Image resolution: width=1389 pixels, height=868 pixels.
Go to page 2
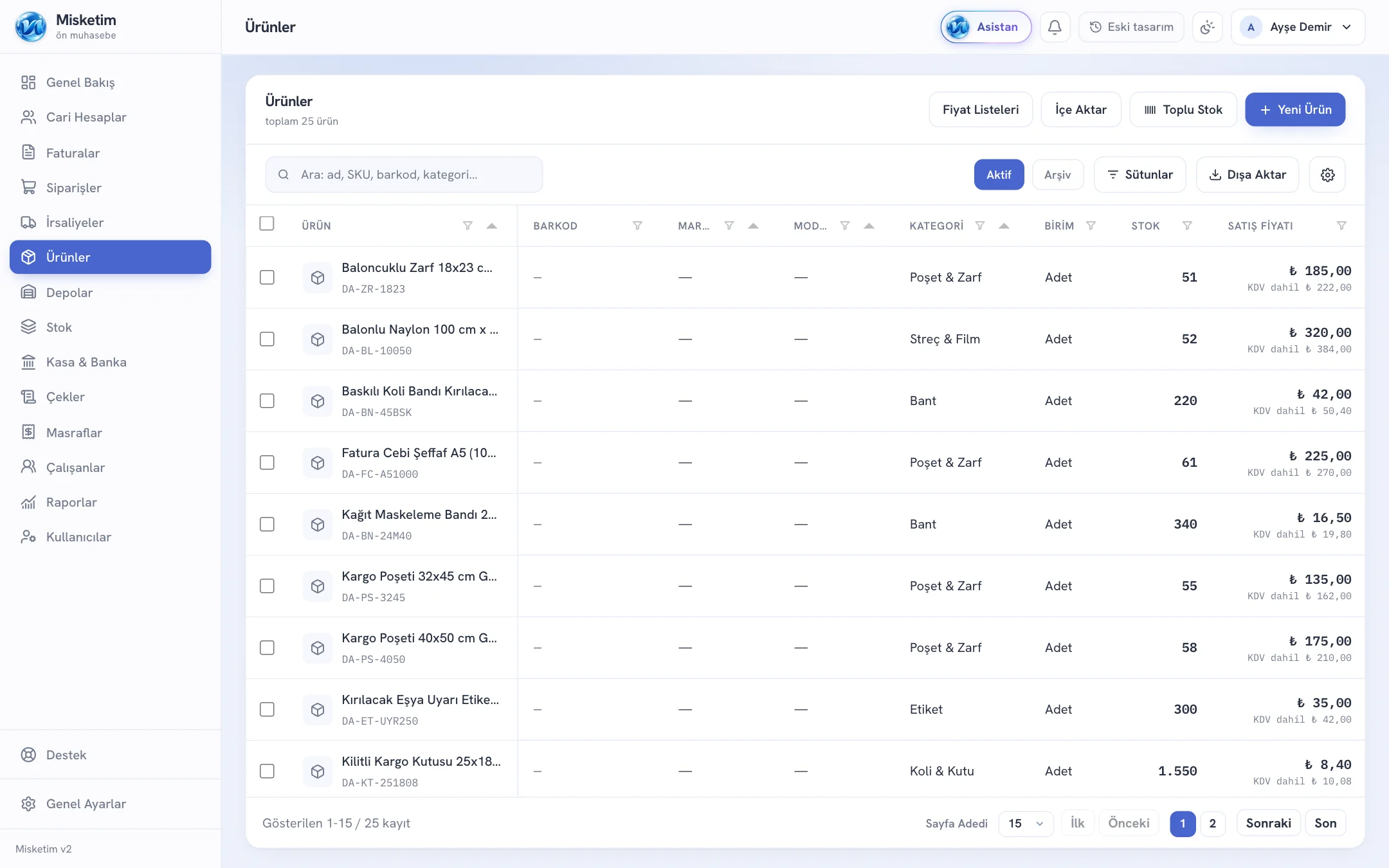(1212, 824)
